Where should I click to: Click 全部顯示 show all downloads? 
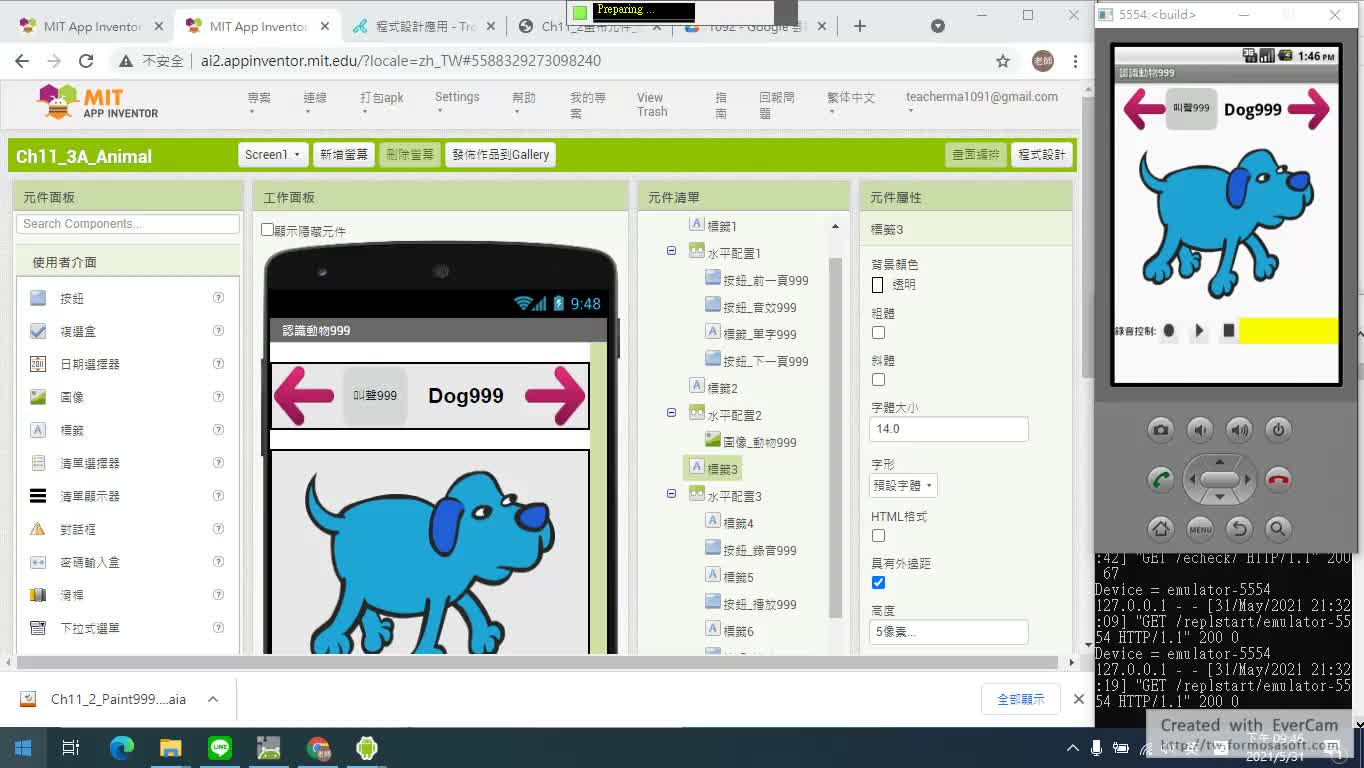(1021, 699)
